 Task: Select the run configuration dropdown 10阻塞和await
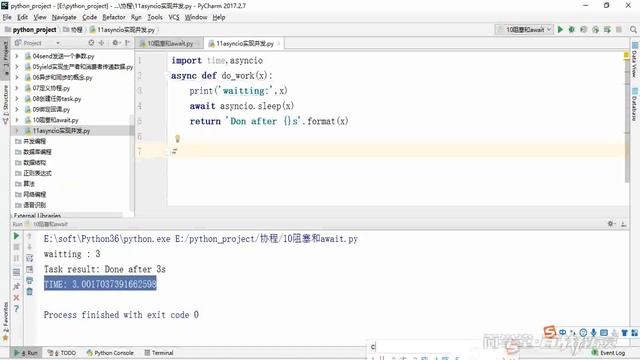click(524, 29)
